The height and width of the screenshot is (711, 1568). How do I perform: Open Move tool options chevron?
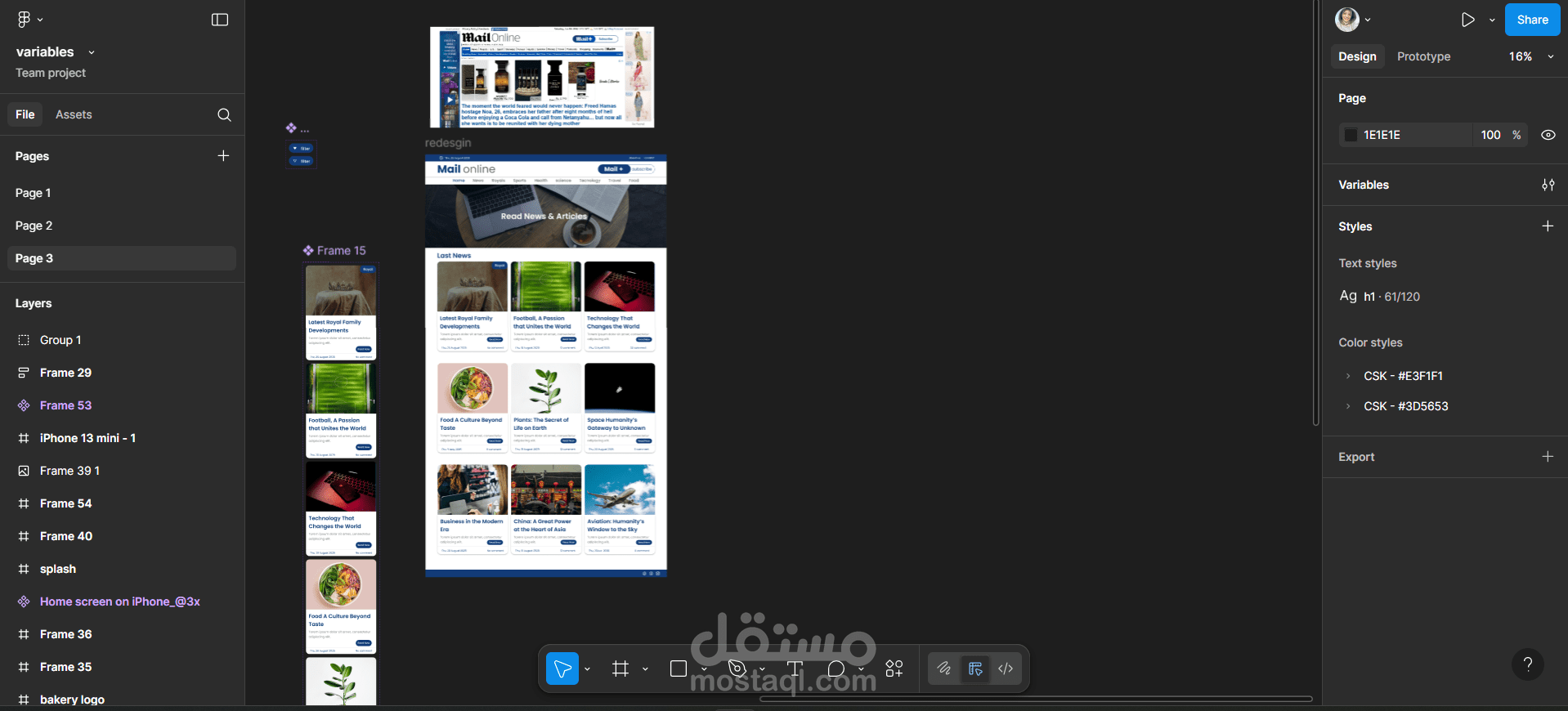coord(587,669)
